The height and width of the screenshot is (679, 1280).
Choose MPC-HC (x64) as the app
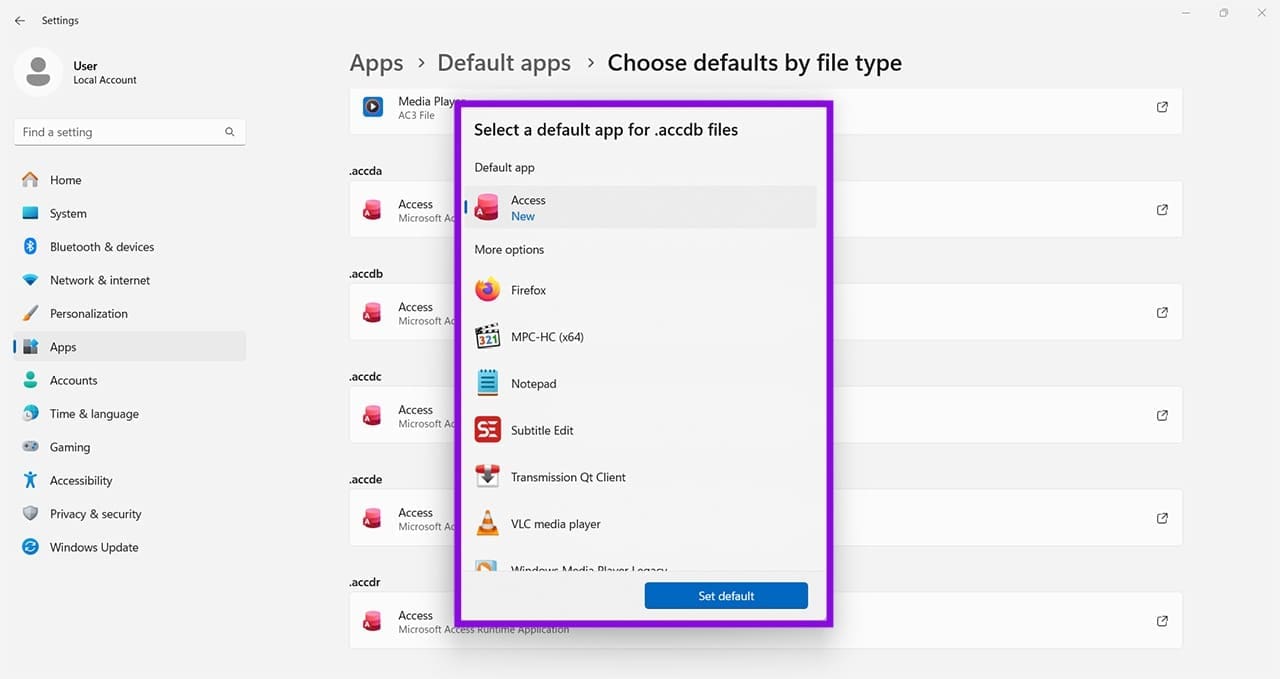tap(640, 337)
